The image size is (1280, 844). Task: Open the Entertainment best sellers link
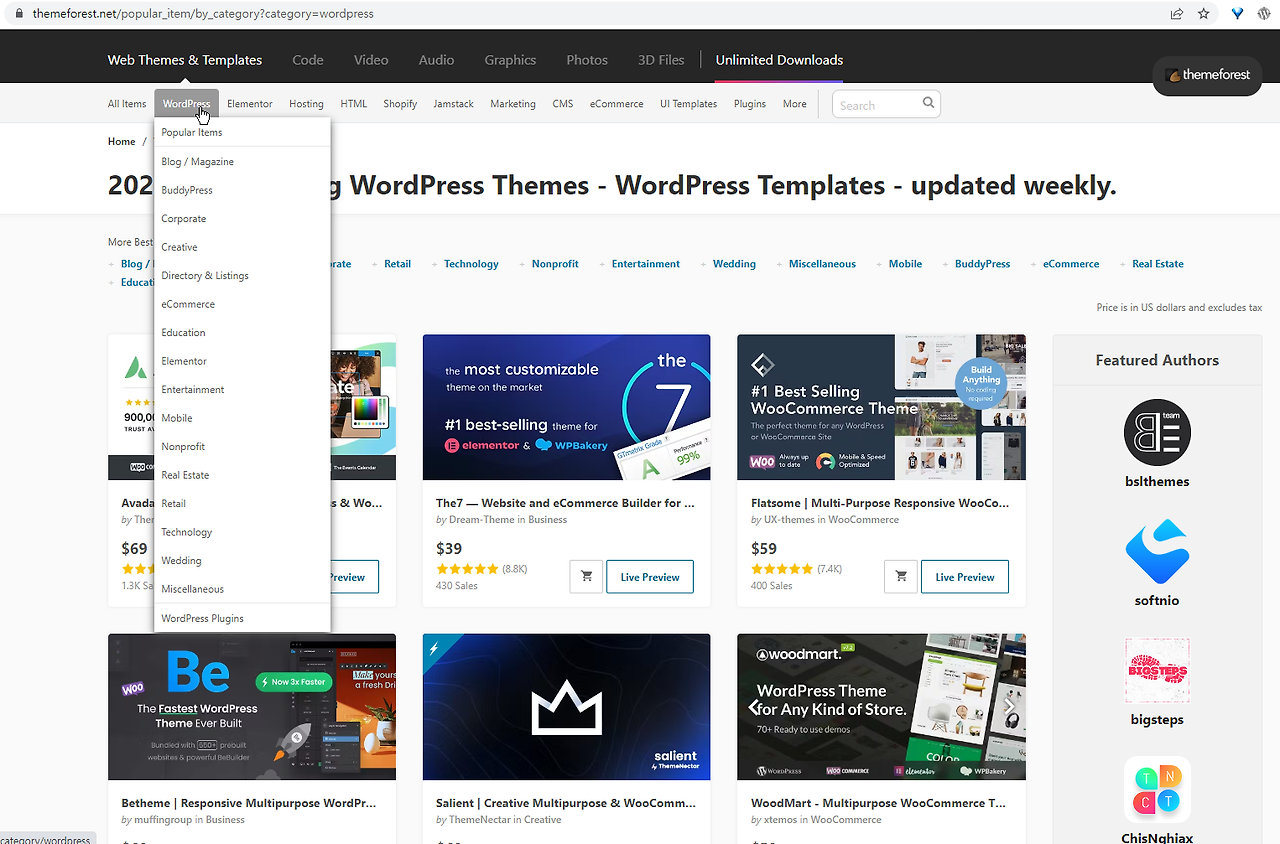click(646, 264)
